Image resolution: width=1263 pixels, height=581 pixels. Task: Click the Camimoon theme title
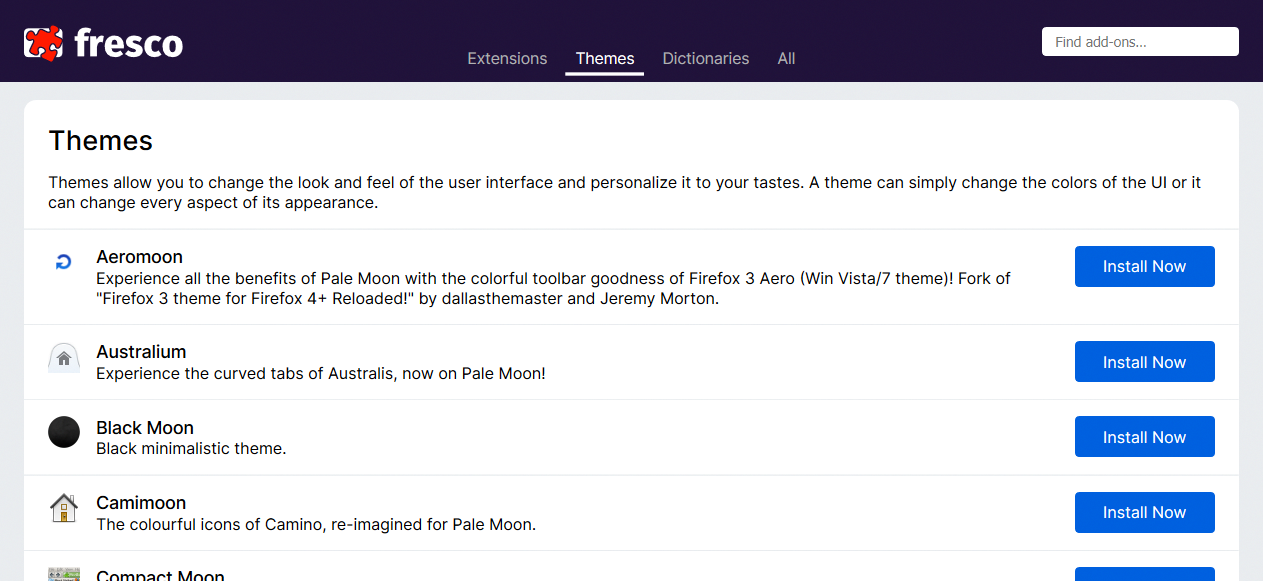(141, 502)
